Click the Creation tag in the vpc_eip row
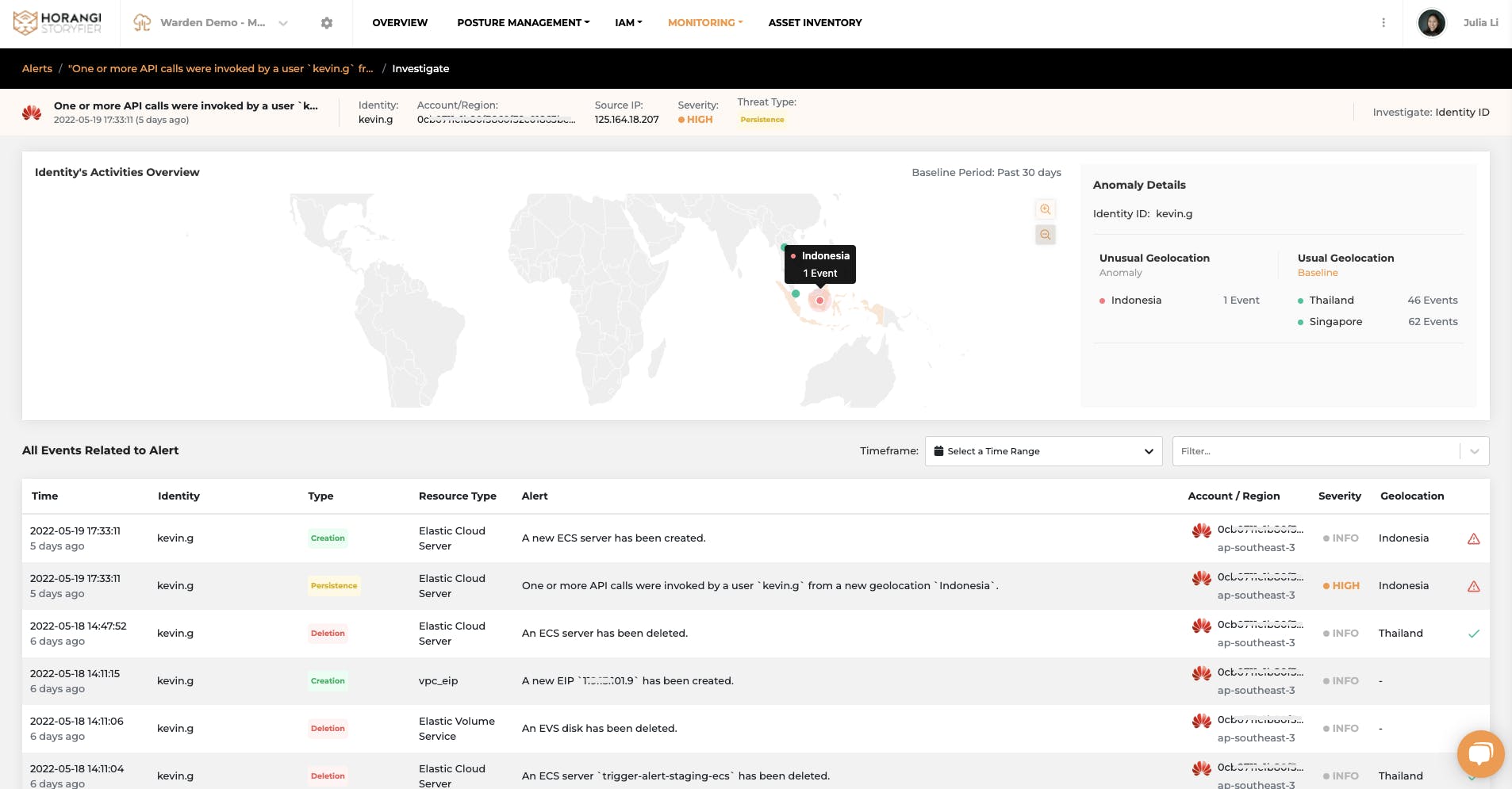Screen dimensions: 1512x789 328,681
